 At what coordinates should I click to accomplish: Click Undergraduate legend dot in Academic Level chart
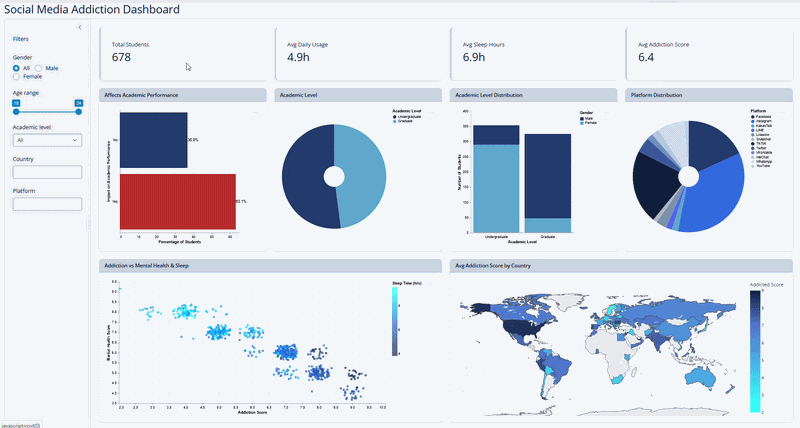tap(395, 116)
